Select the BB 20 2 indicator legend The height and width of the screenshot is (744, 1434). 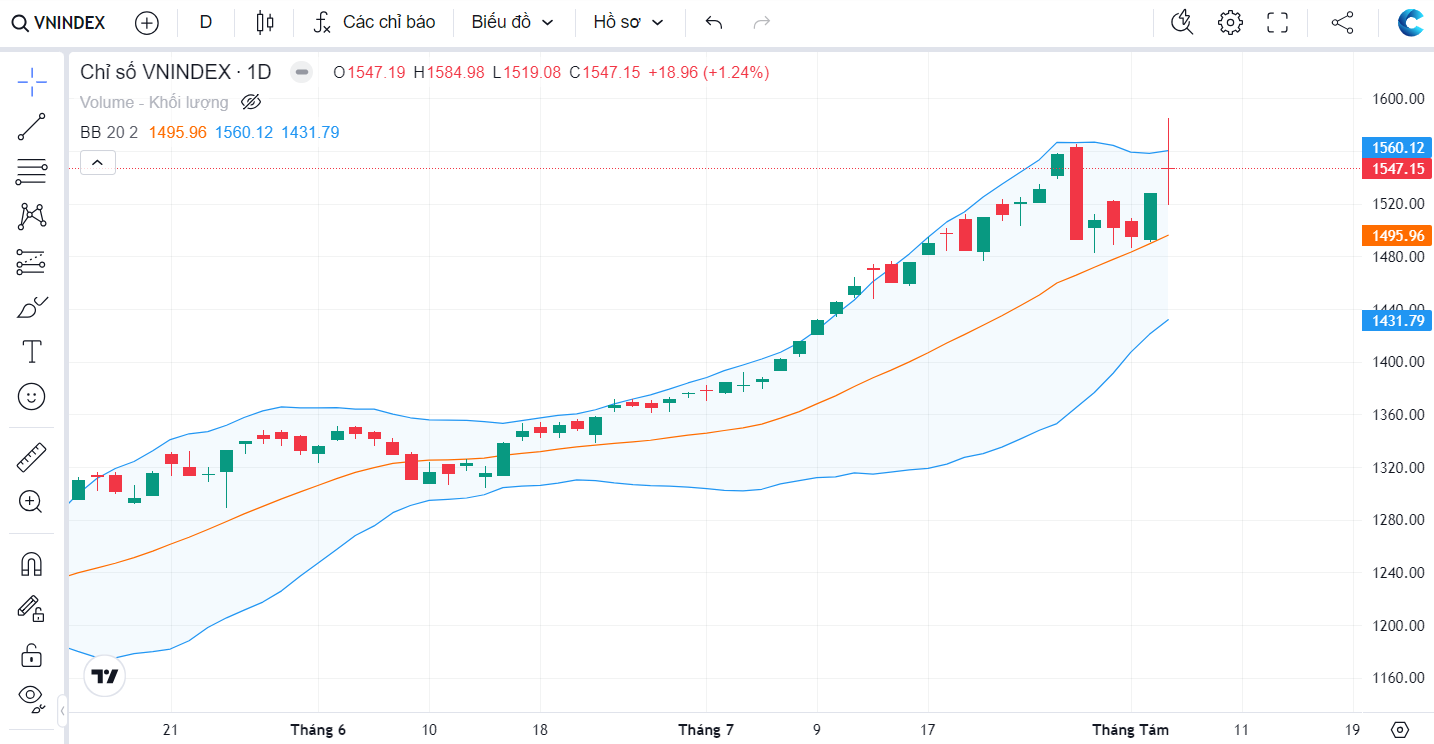(x=109, y=132)
